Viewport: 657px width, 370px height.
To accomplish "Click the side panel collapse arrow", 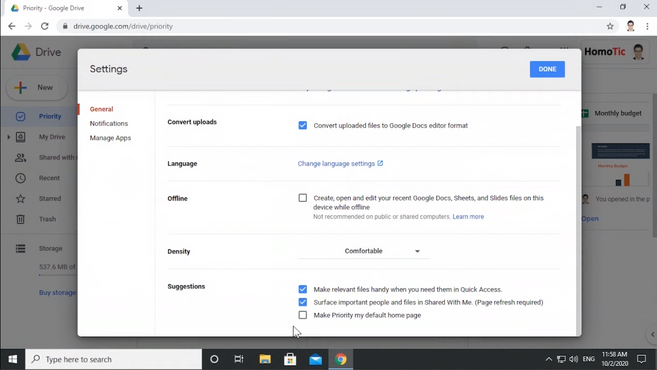I will point(652,334).
